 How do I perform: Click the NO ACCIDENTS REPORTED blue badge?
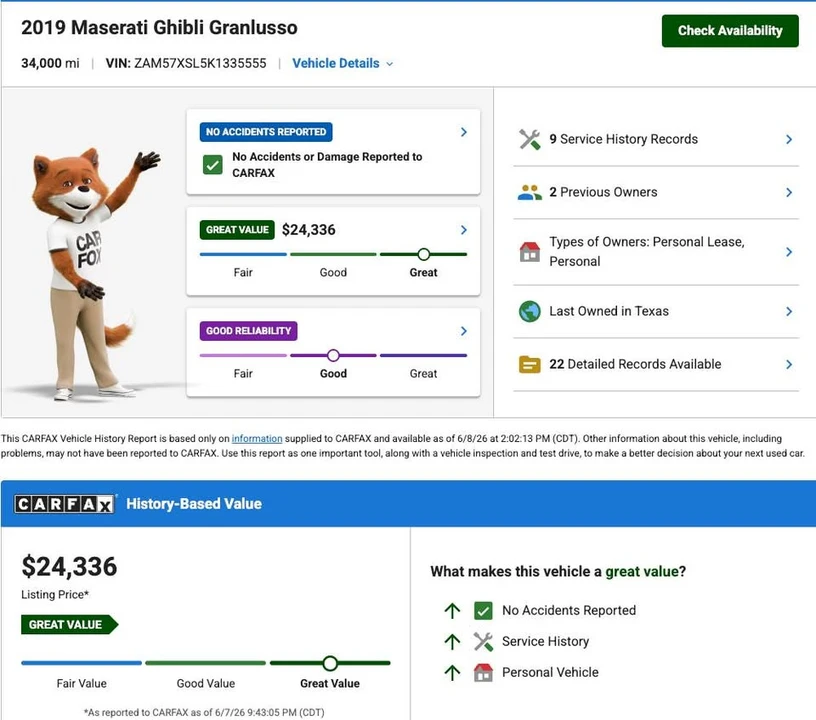click(266, 132)
